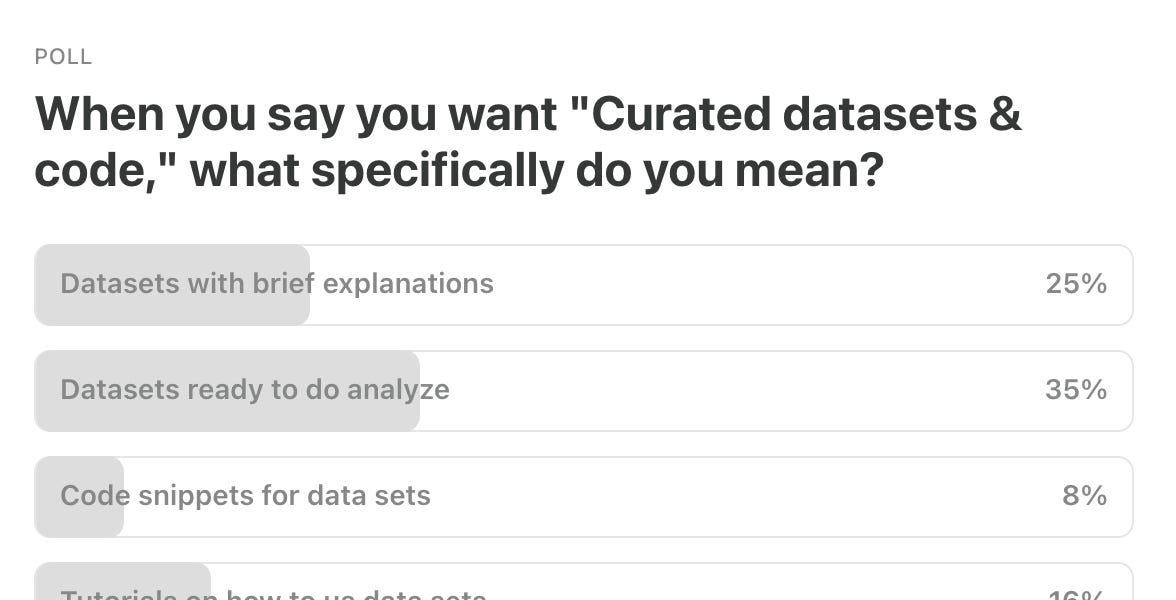Click the second option's text label directly
This screenshot has height=600, width=1176.
pos(253,390)
